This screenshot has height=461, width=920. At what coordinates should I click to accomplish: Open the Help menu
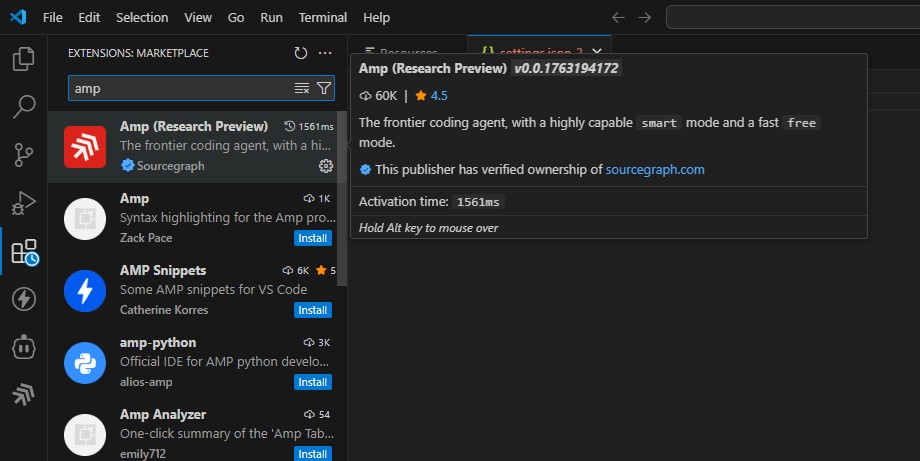pyautogui.click(x=376, y=18)
